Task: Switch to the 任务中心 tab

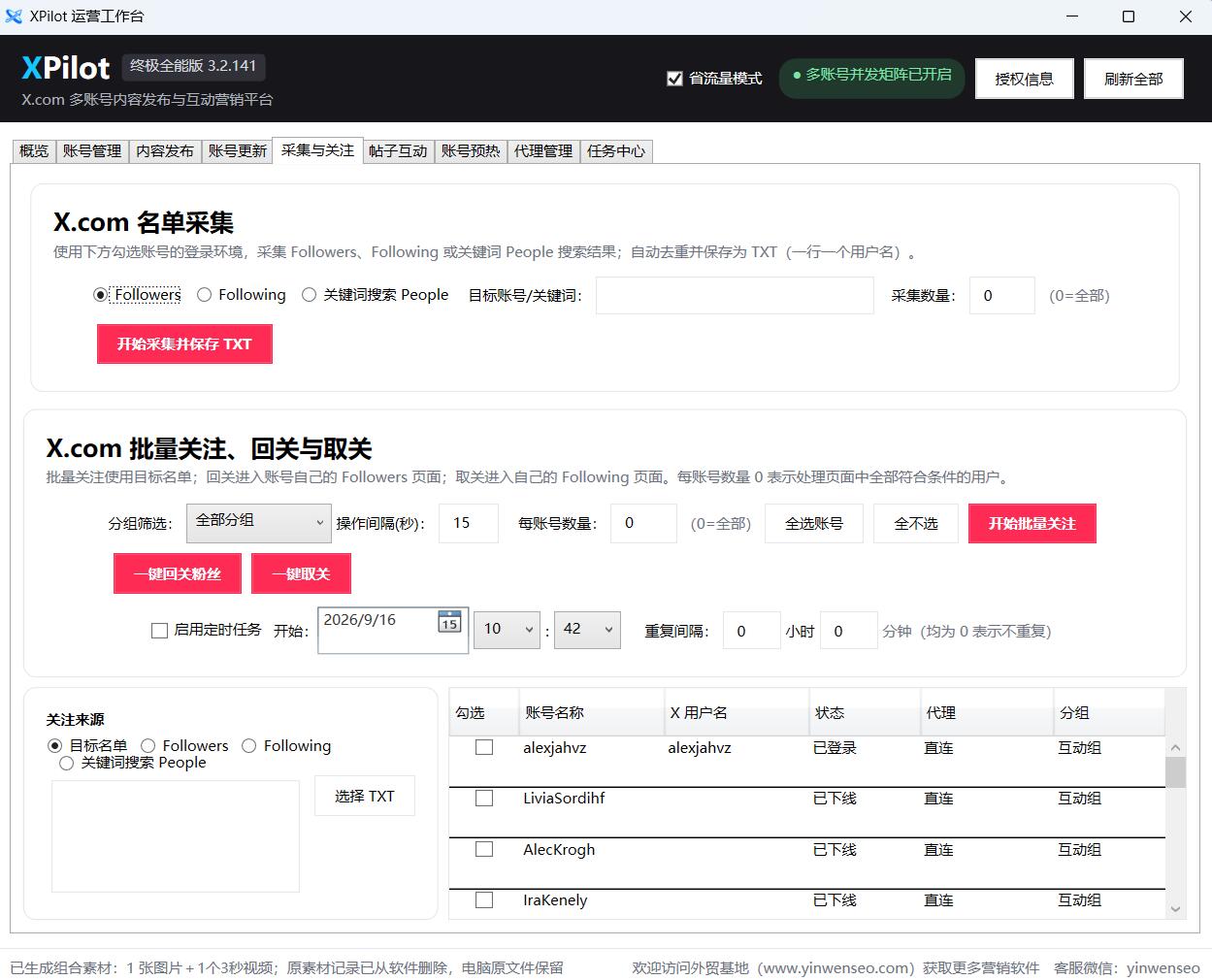Action: pyautogui.click(x=616, y=151)
